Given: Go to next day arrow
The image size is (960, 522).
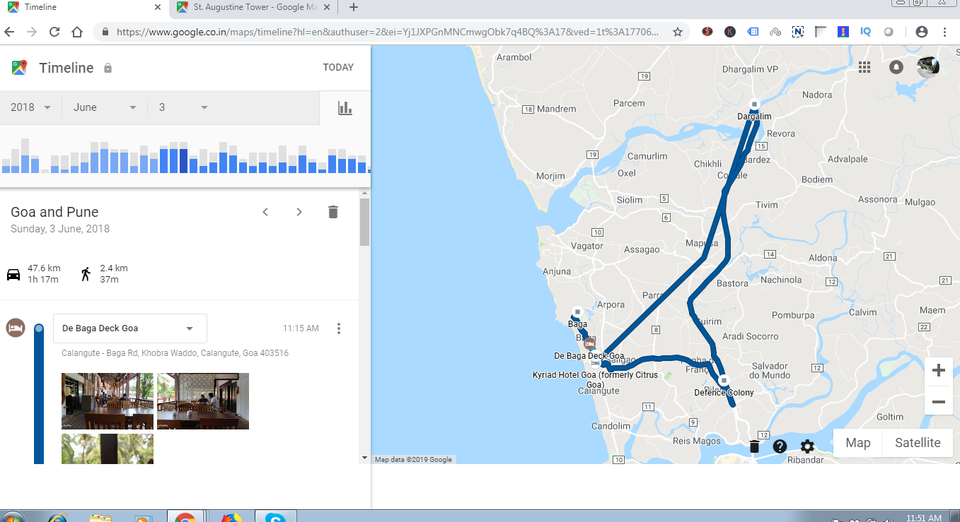Looking at the screenshot, I should [299, 212].
